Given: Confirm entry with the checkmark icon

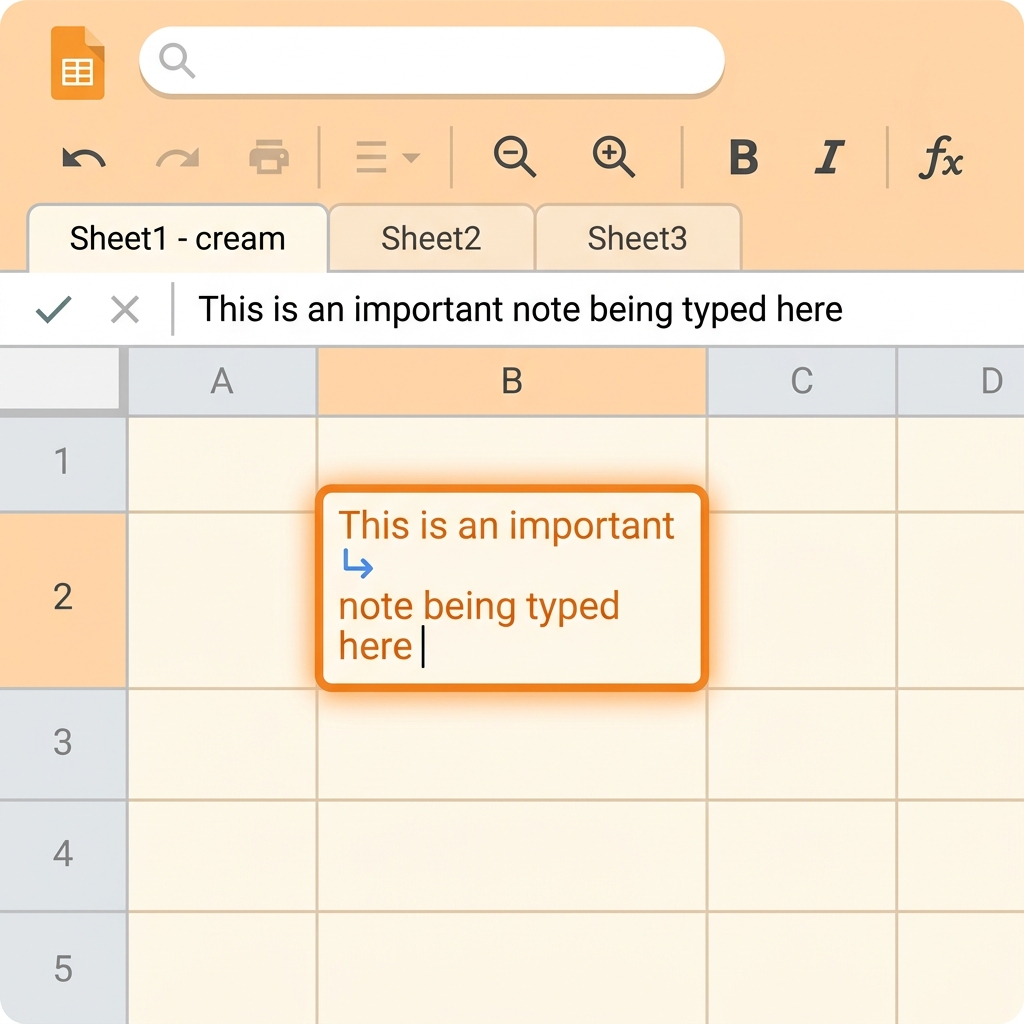Looking at the screenshot, I should click(54, 309).
